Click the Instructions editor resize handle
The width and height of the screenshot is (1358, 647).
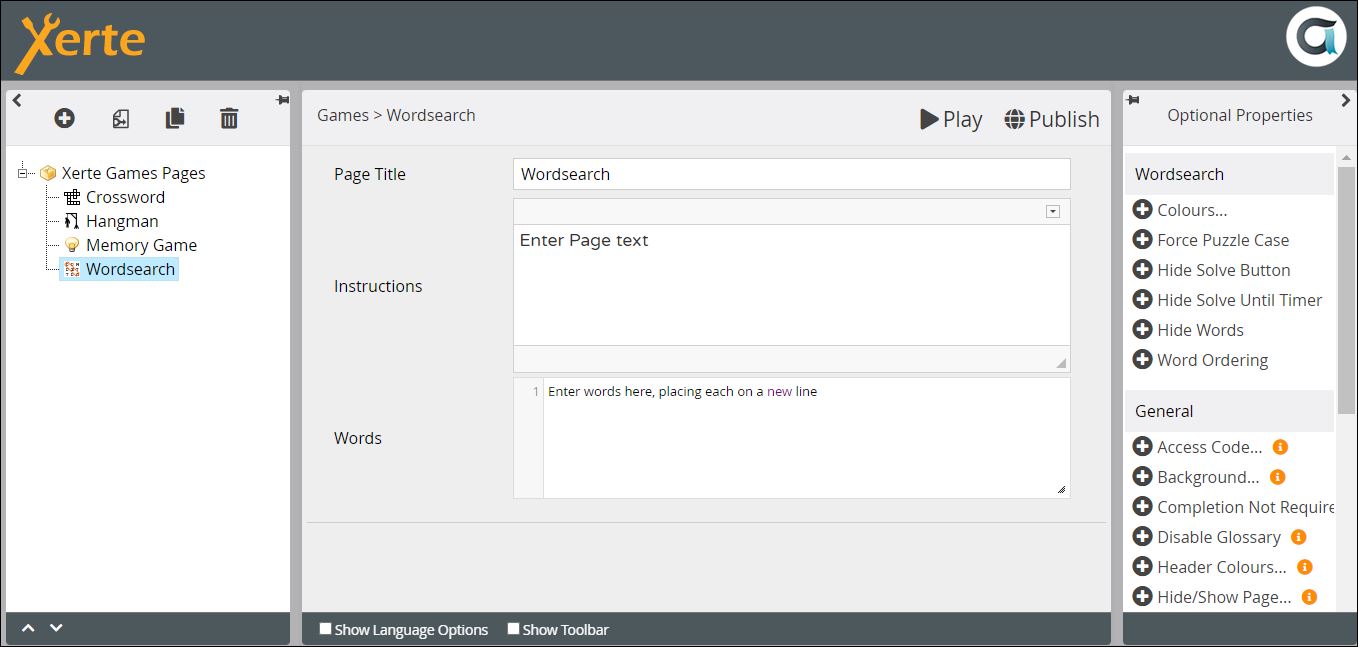[x=1061, y=363]
